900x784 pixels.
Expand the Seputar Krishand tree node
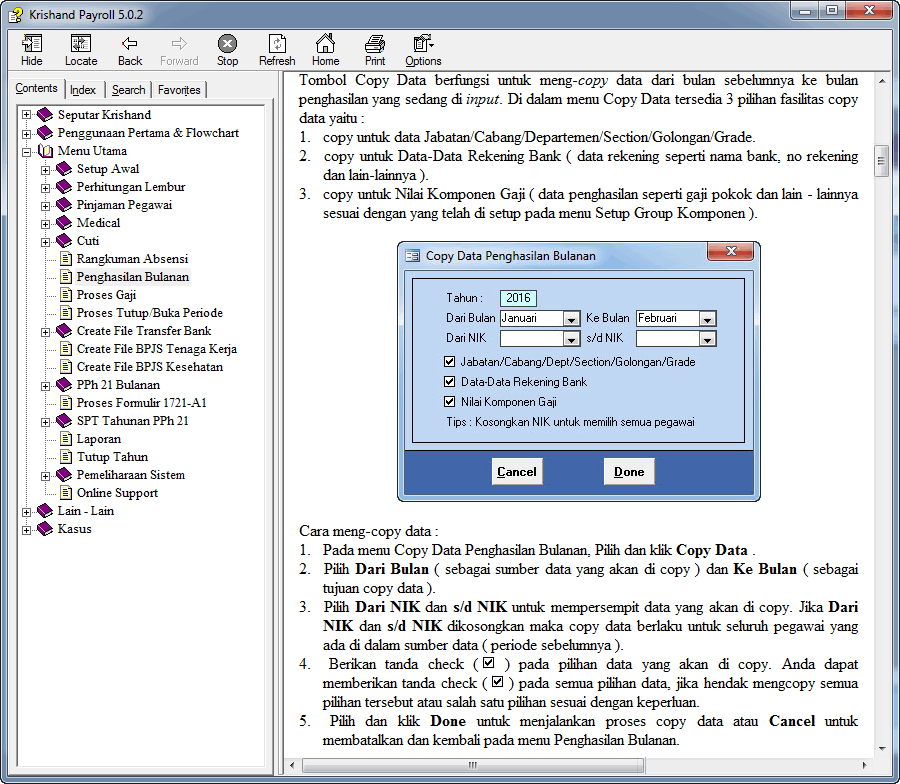[x=27, y=115]
